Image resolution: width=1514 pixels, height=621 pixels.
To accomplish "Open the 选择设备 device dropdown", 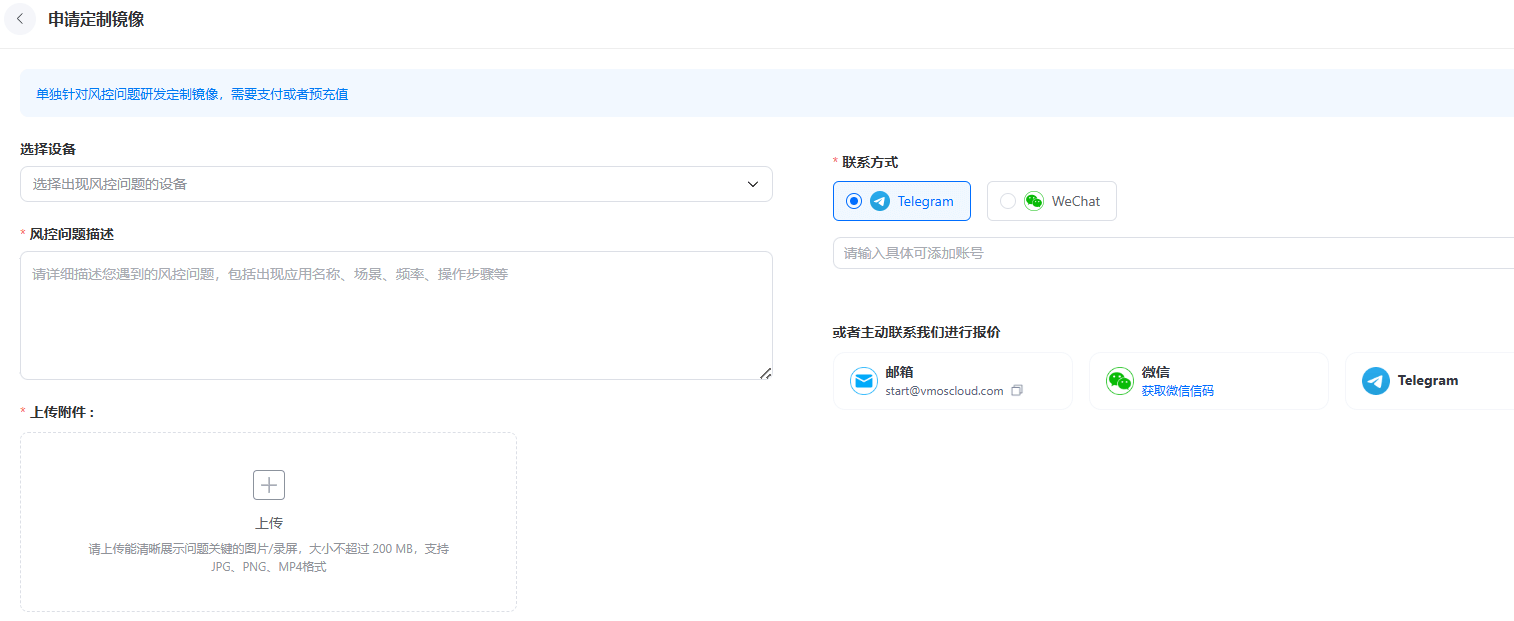I will click(396, 184).
